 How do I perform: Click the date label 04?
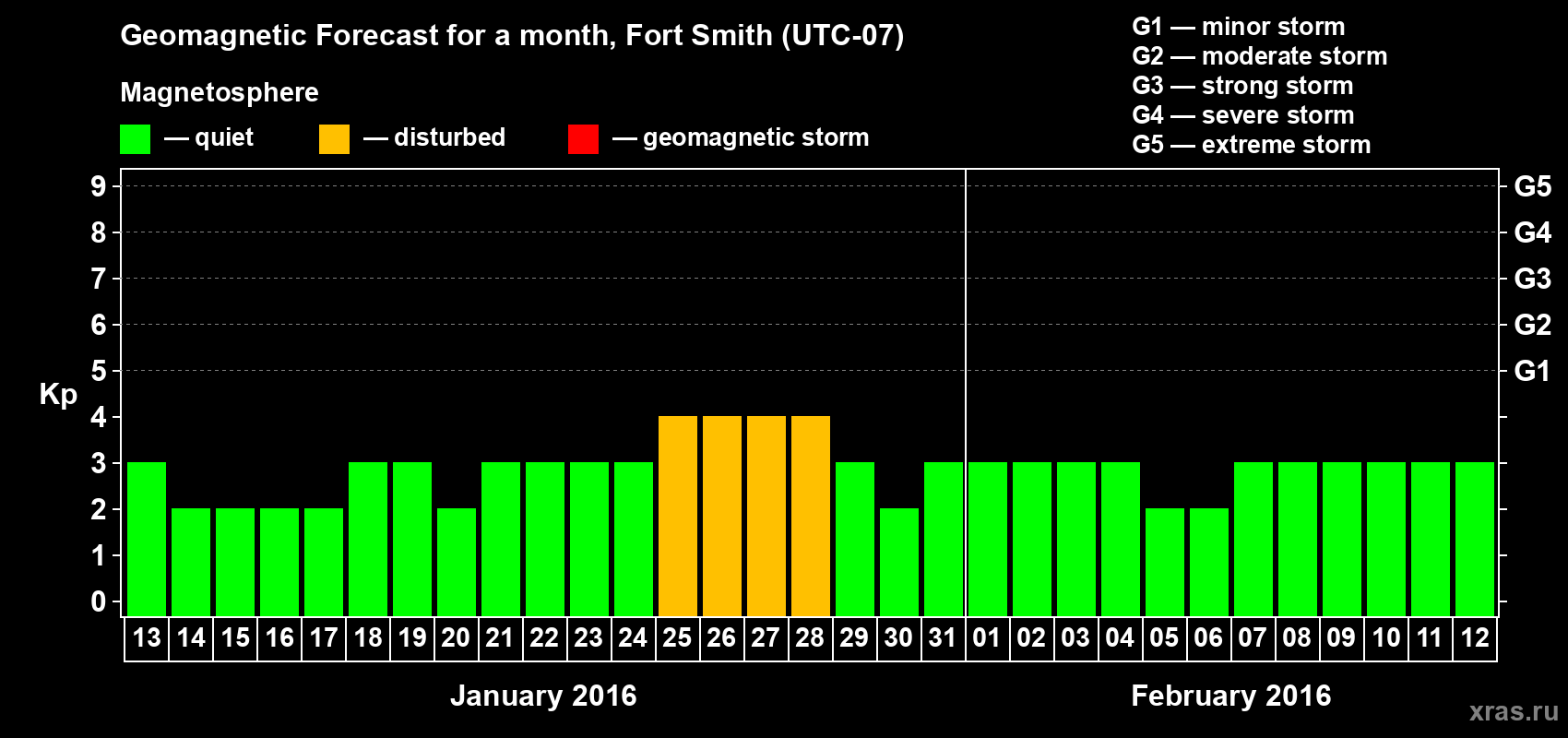(1120, 637)
